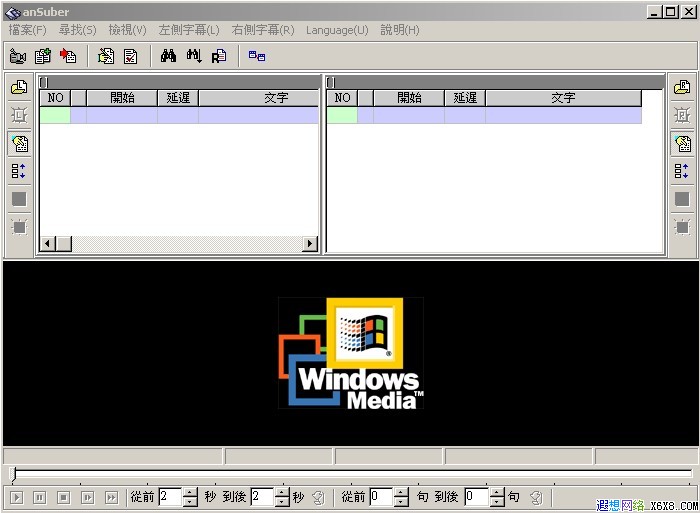Increase the 到後 seconds spinner value
This screenshot has width=700, height=513.
click(x=282, y=492)
